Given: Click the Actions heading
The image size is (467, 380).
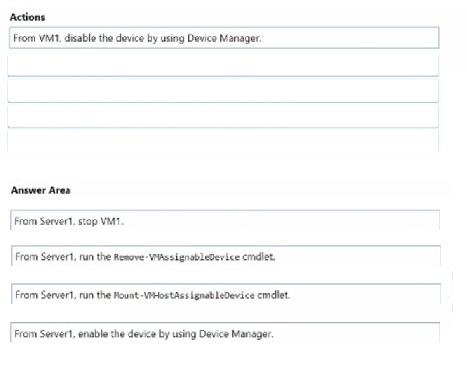Looking at the screenshot, I should [x=27, y=17].
